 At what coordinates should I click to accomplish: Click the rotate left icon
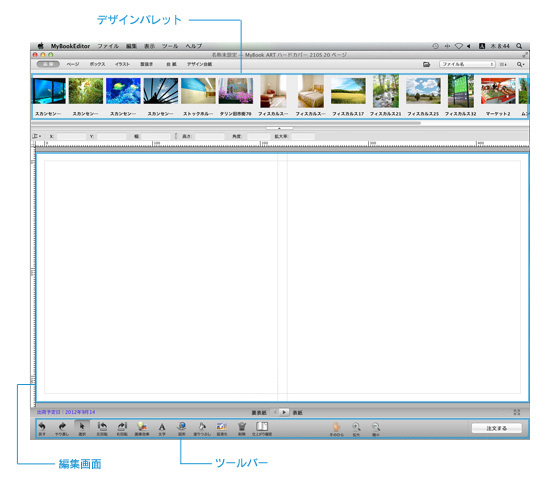(x=102, y=426)
